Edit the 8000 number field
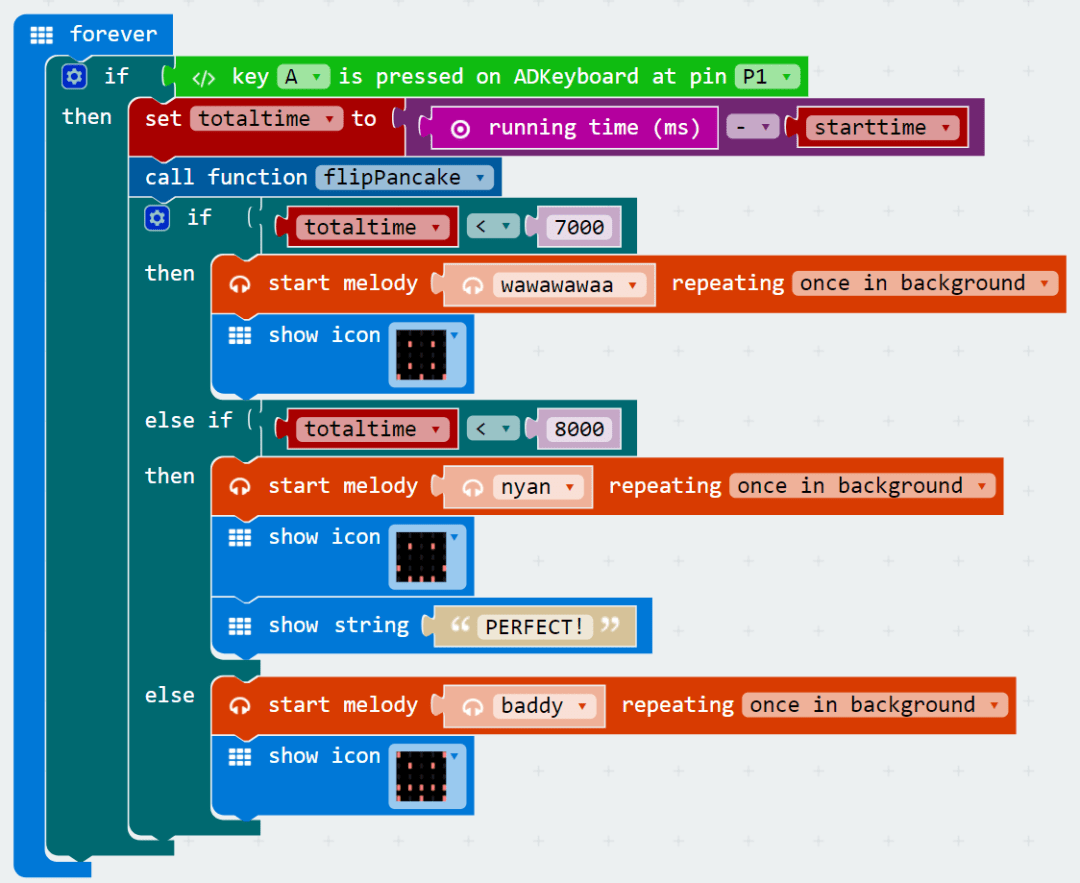The height and width of the screenshot is (883, 1080). (579, 429)
